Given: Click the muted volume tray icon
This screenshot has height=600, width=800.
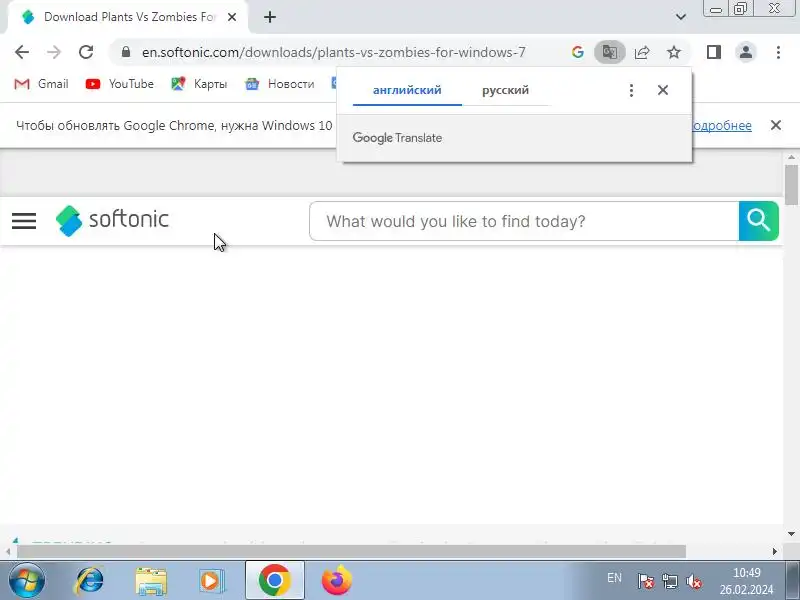Looking at the screenshot, I should pos(694,581).
